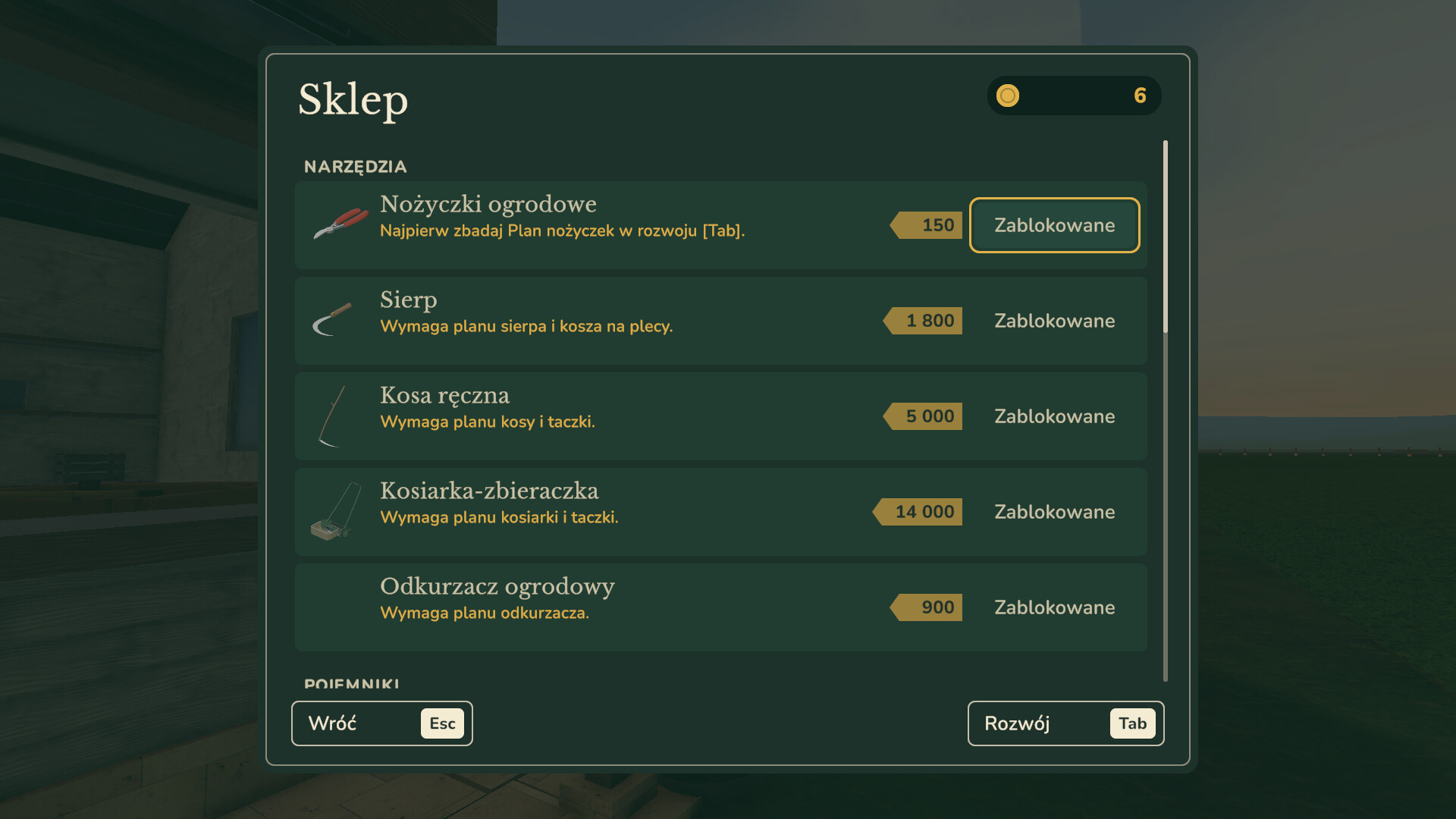This screenshot has width=1456, height=819.
Task: Click the garden shears item icon
Action: [x=340, y=224]
